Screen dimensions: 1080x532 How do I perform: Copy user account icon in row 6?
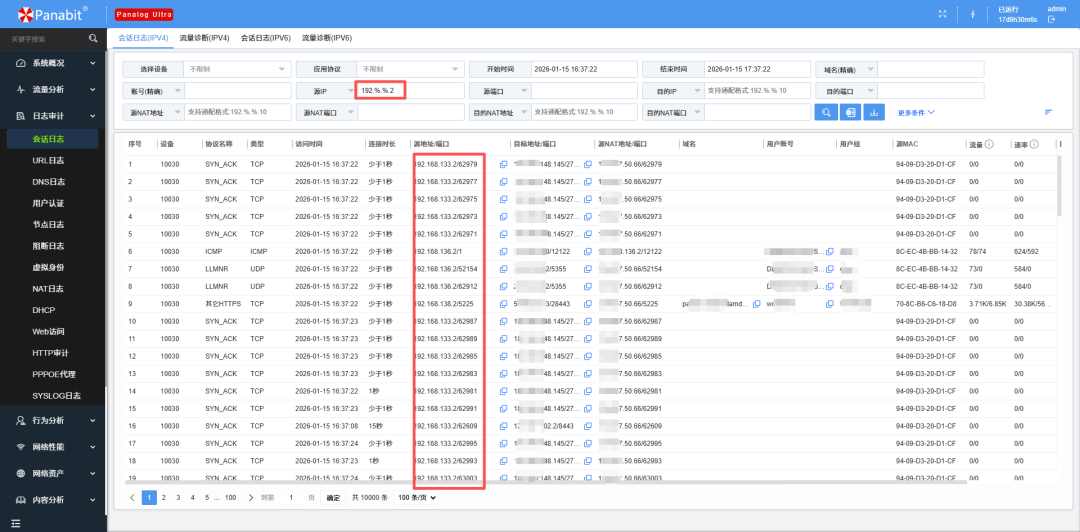(830, 252)
